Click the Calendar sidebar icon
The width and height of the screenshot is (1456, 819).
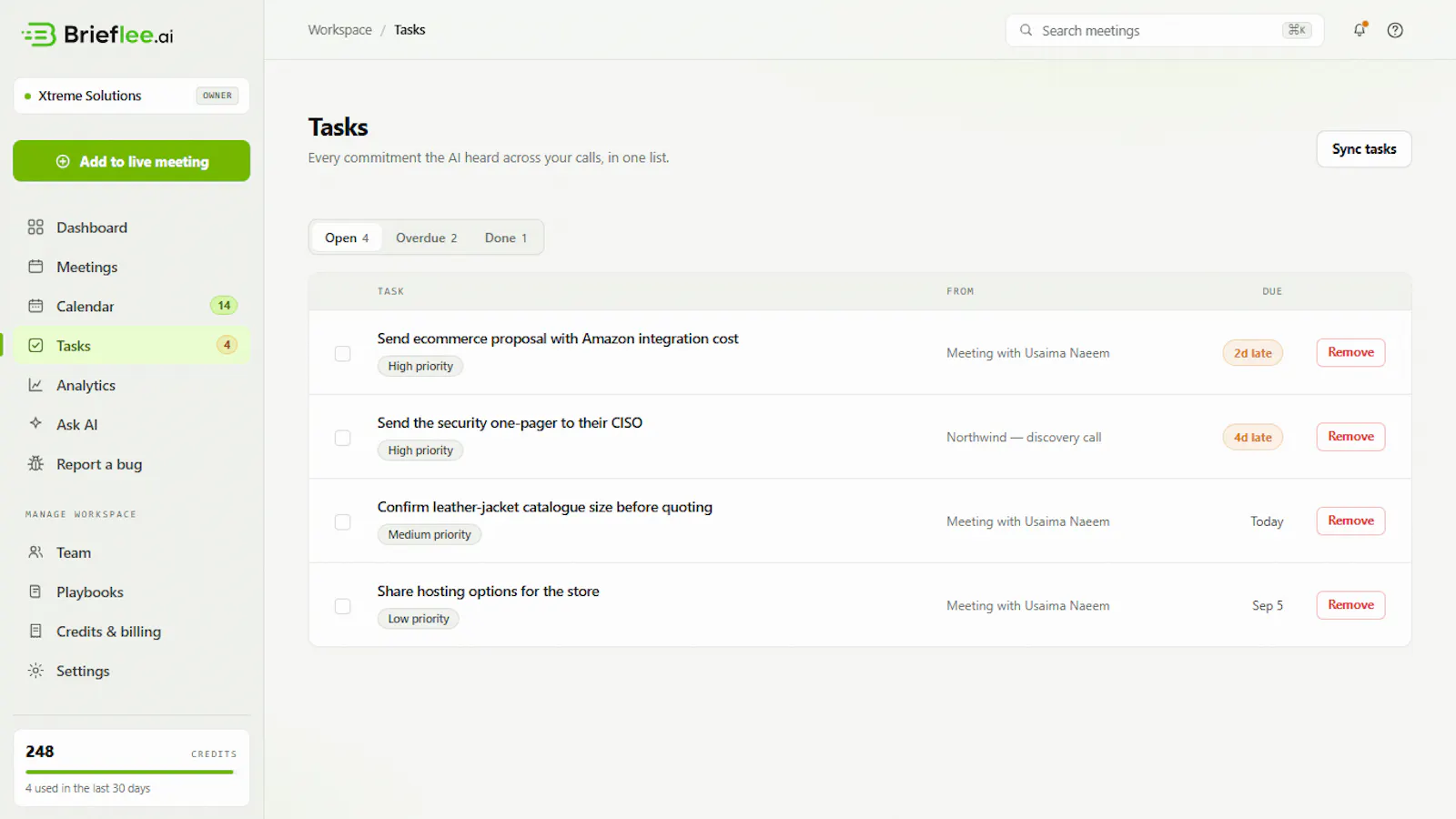(x=35, y=306)
